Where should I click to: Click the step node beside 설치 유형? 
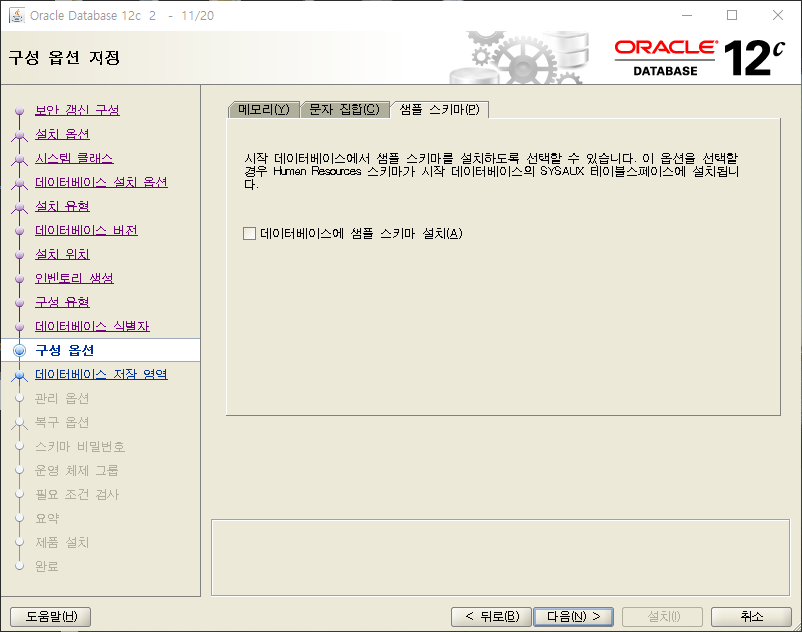tap(19, 207)
